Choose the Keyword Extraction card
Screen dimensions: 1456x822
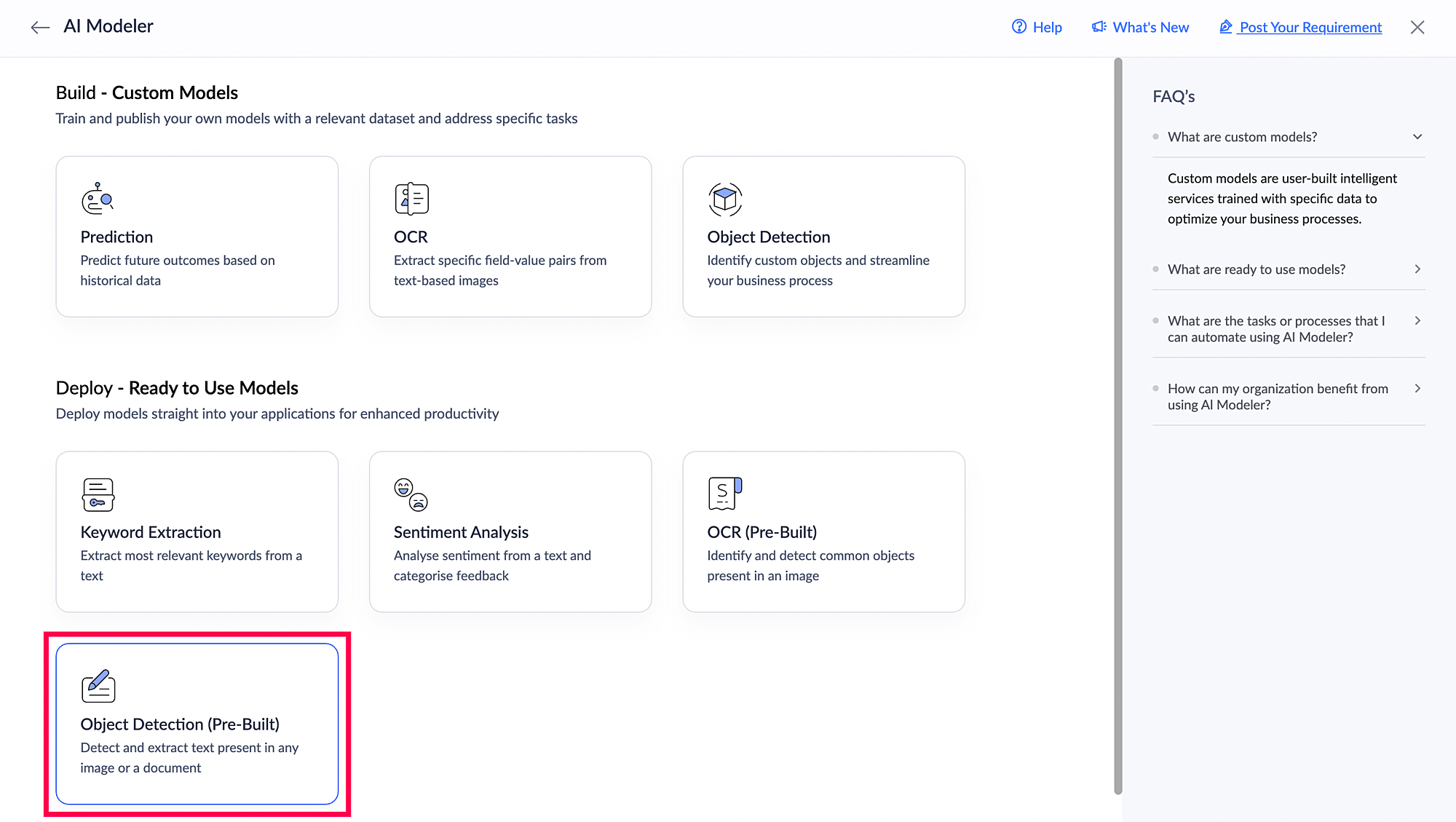tap(197, 532)
